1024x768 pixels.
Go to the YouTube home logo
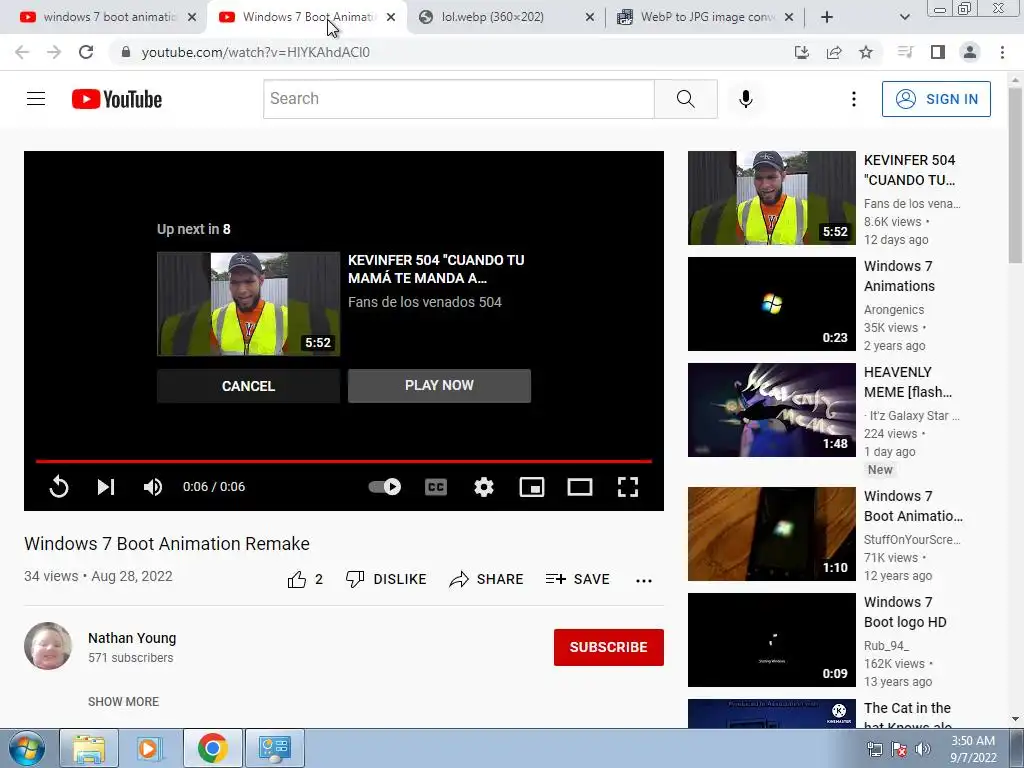[x=117, y=99]
